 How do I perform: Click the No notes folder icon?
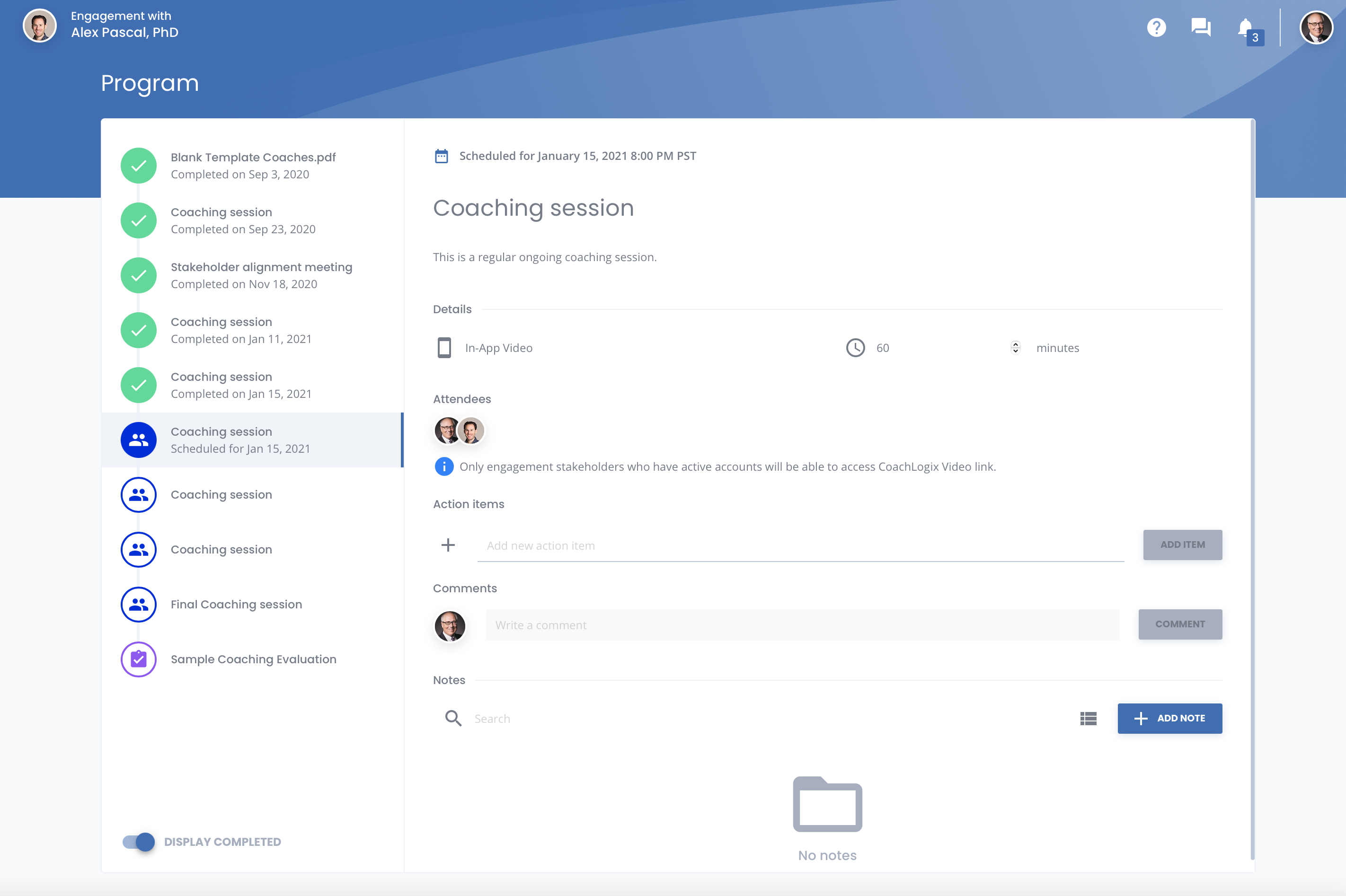tap(827, 804)
